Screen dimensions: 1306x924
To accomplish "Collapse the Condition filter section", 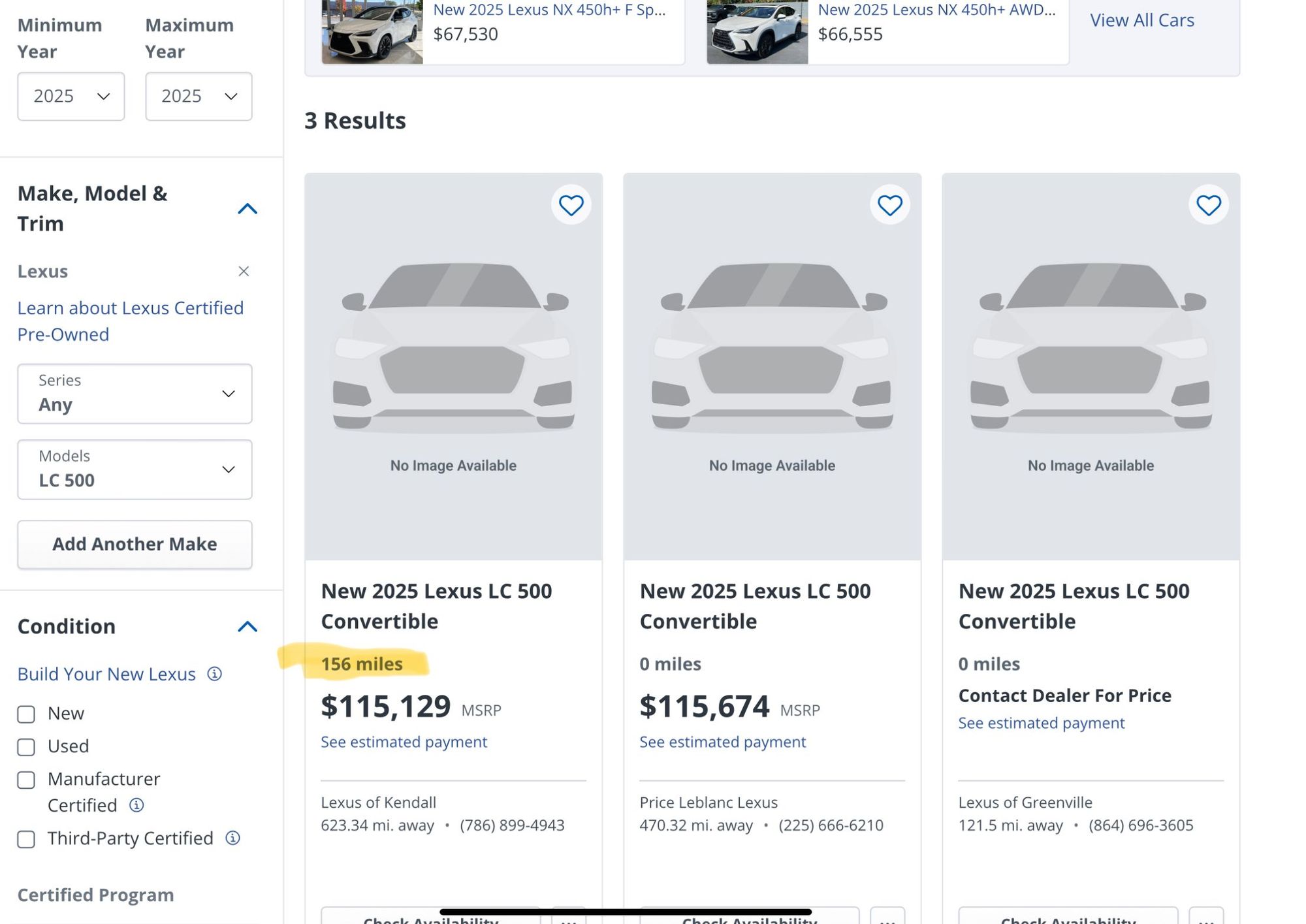I will [x=247, y=627].
